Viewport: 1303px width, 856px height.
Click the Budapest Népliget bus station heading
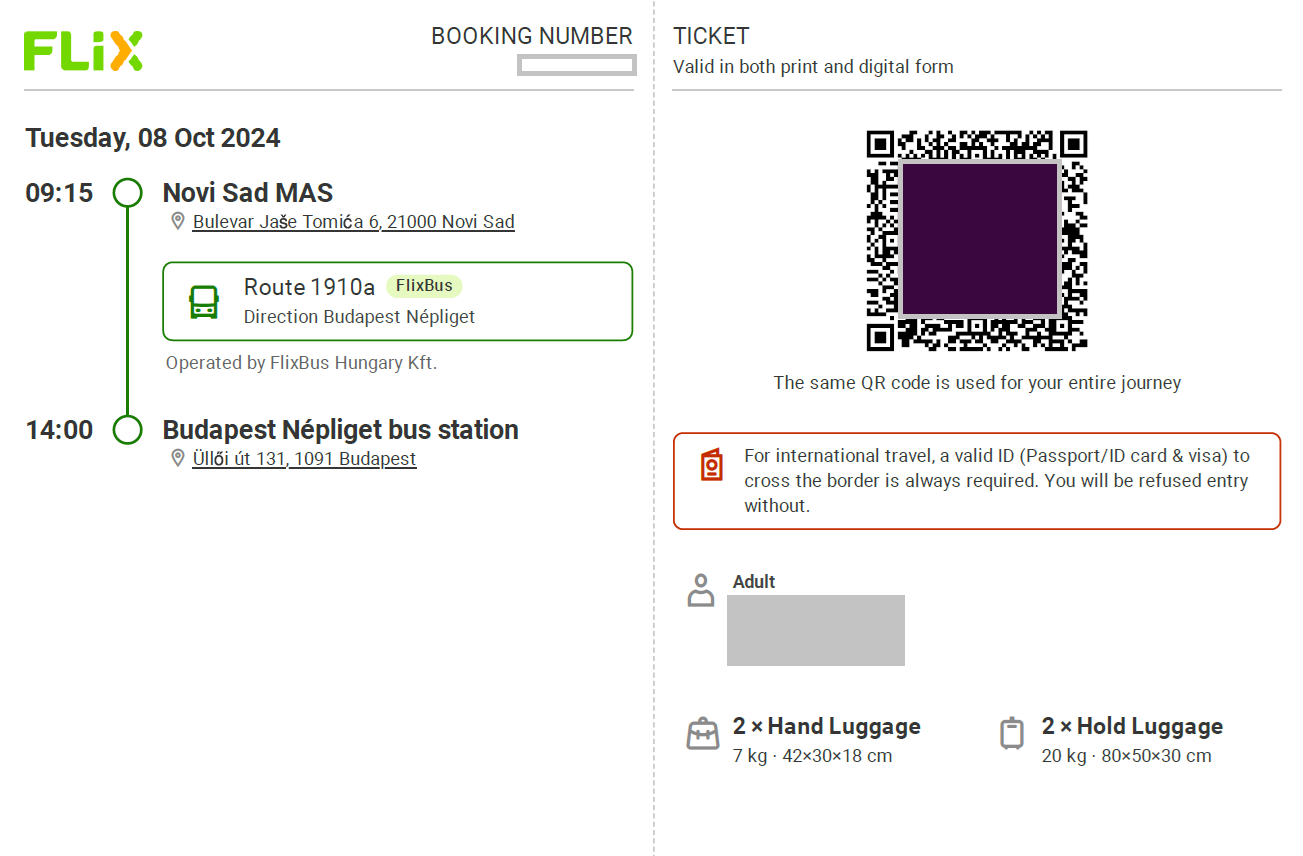pos(340,430)
